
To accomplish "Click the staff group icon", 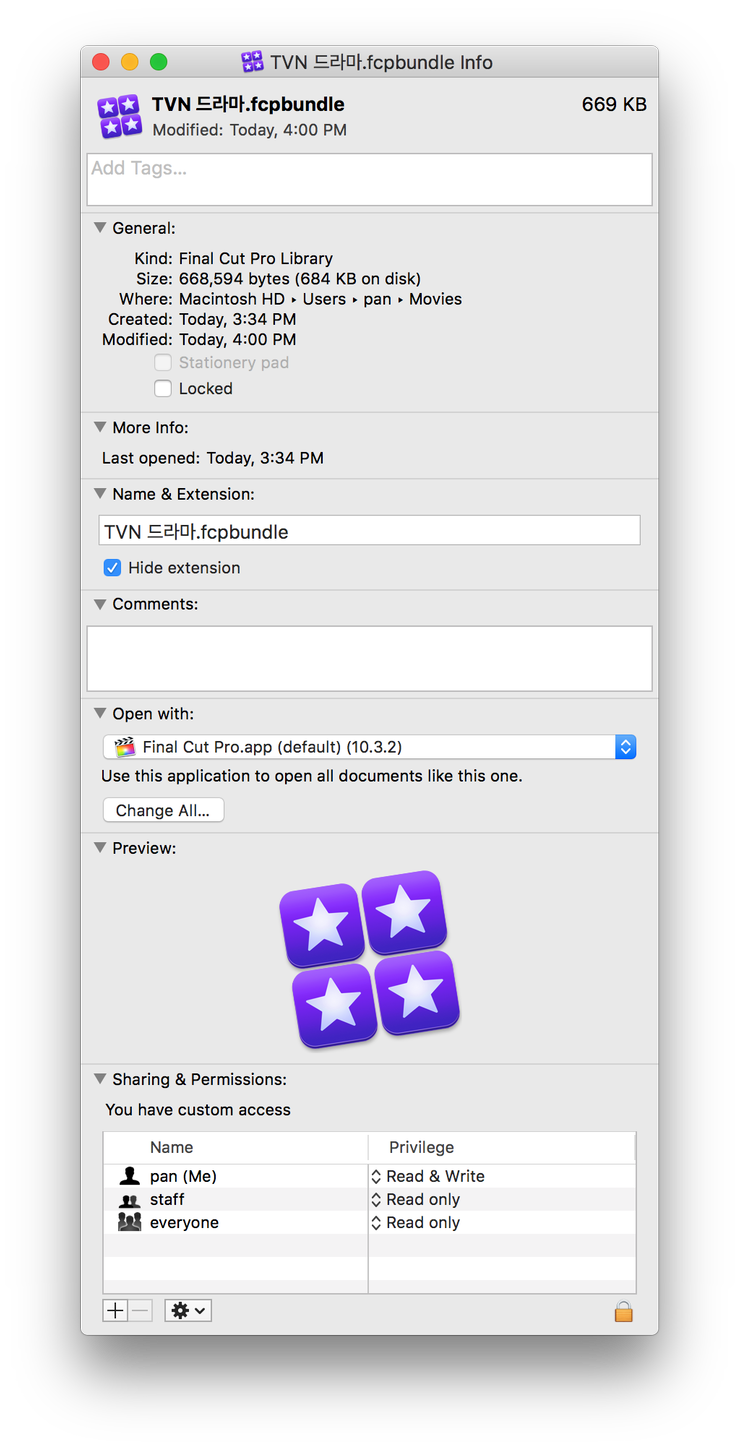I will coord(129,1200).
